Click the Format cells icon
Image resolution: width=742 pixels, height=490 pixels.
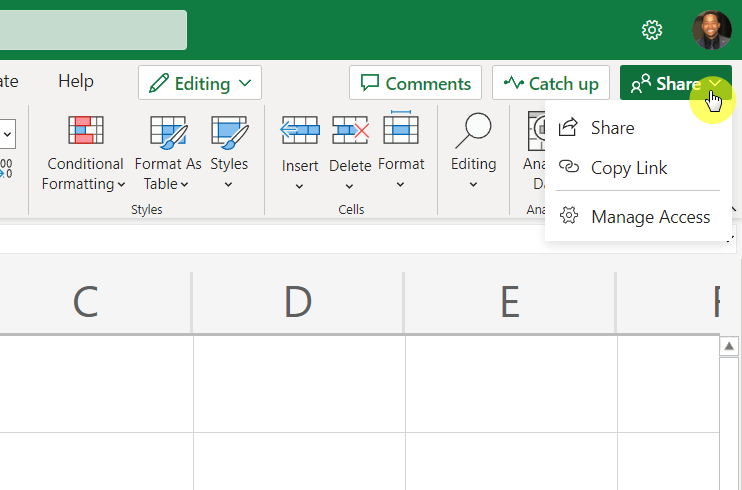click(401, 127)
